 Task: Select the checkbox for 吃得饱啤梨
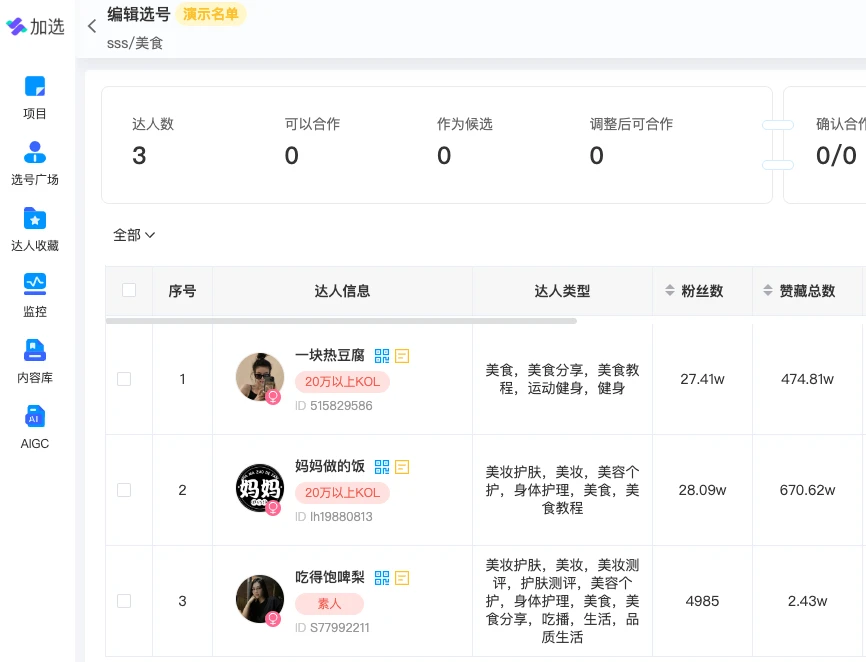click(124, 601)
